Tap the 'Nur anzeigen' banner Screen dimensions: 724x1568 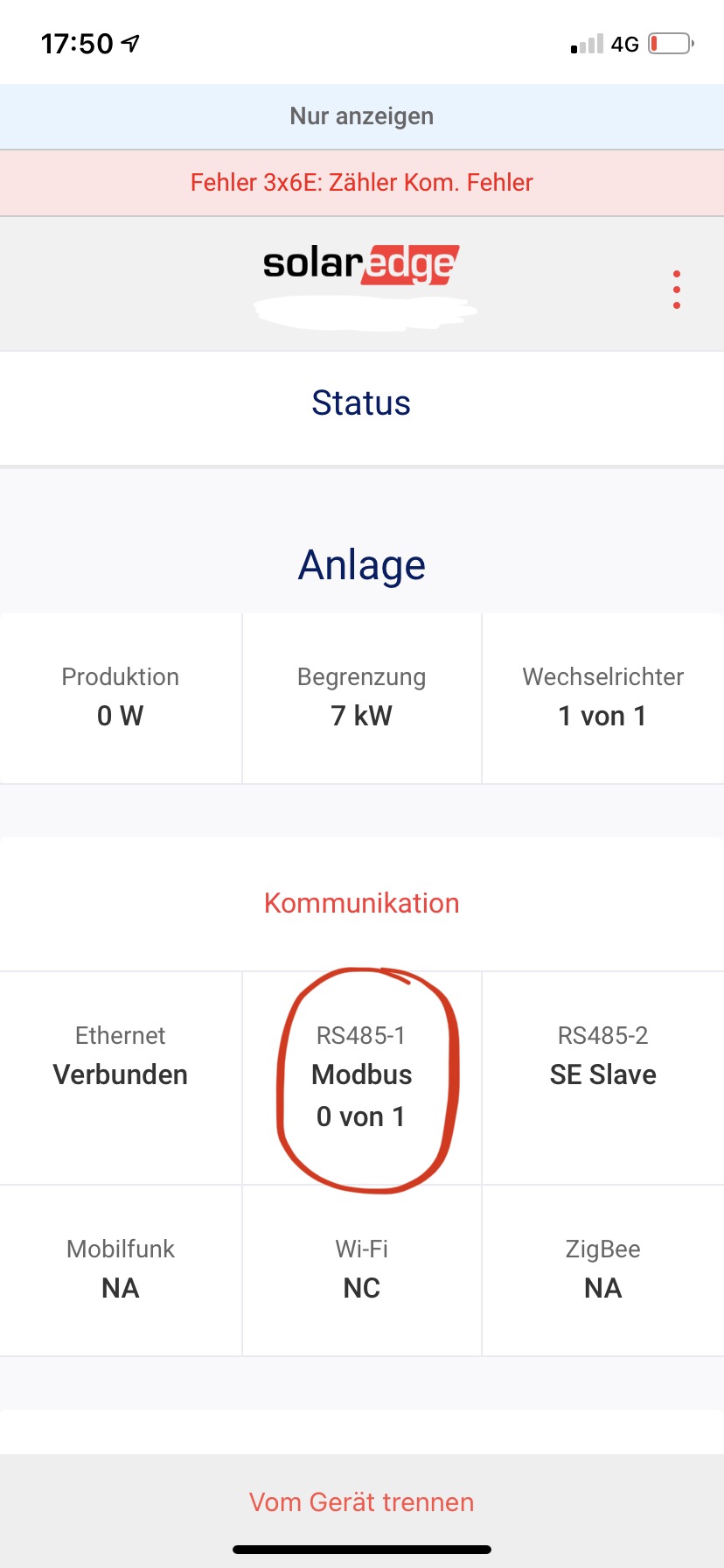pyautogui.click(x=362, y=116)
